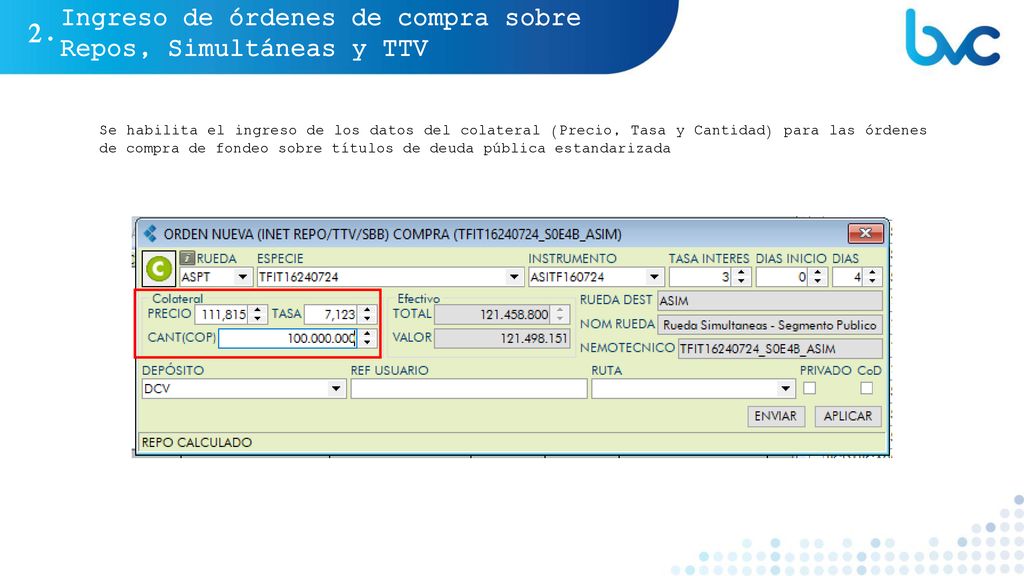Click the REPO CALCULADO status text
This screenshot has width=1024, height=576.
click(197, 442)
